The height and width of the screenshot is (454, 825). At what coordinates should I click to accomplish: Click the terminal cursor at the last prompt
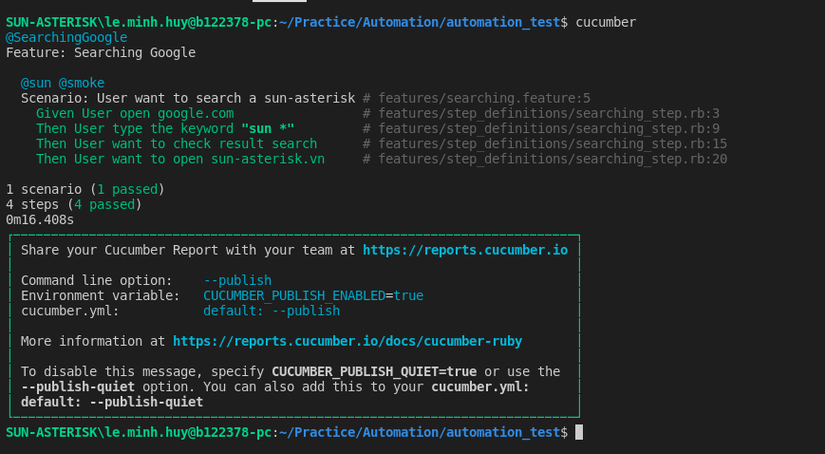point(579,432)
